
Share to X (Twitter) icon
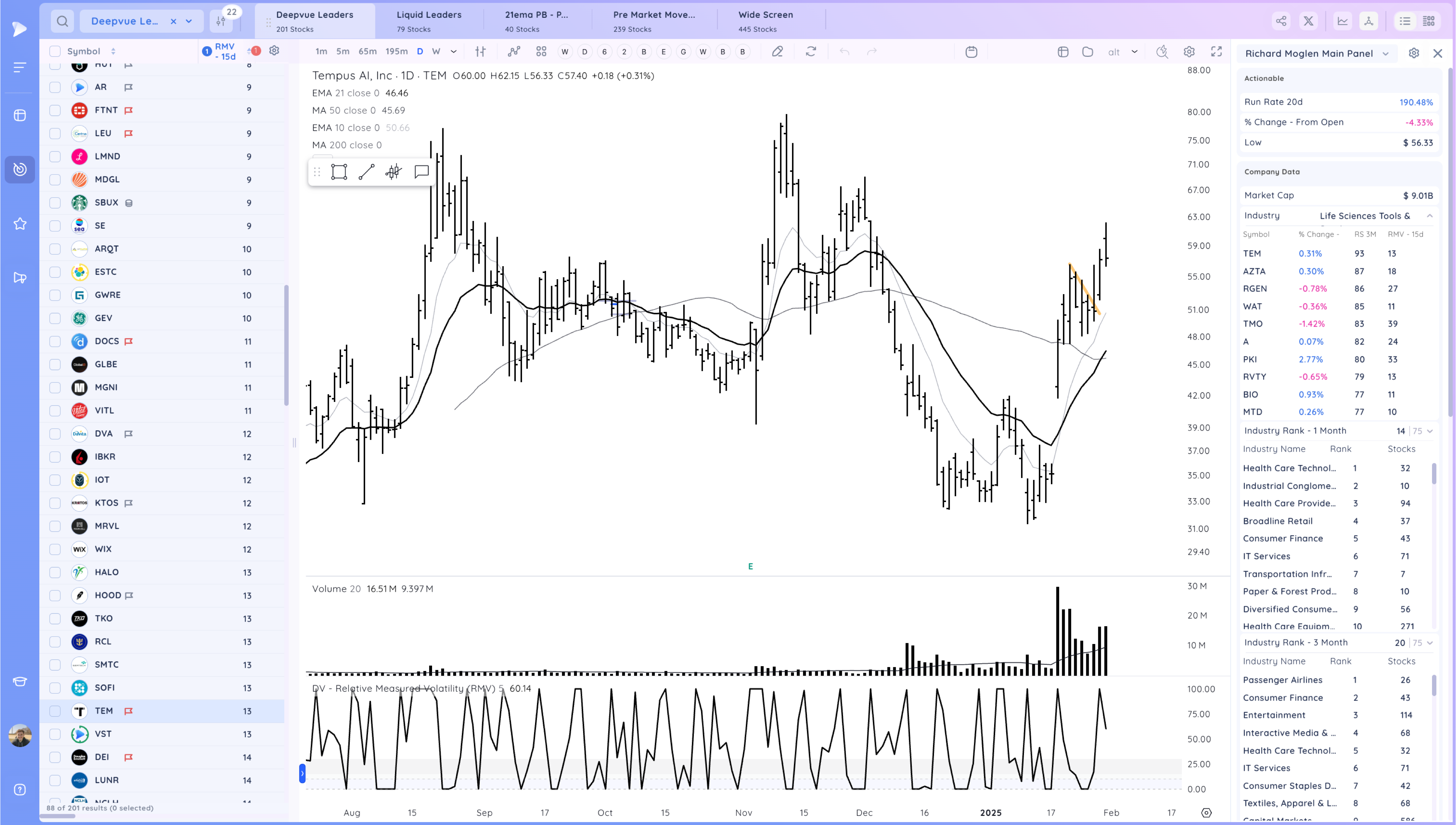1308,21
